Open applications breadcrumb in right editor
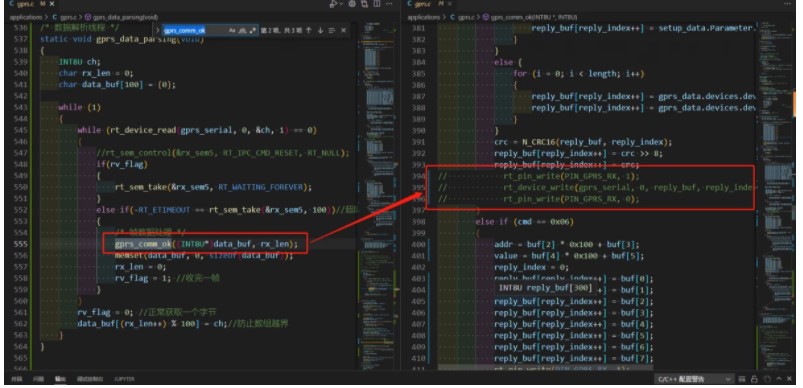803x388 pixels. click(x=424, y=17)
